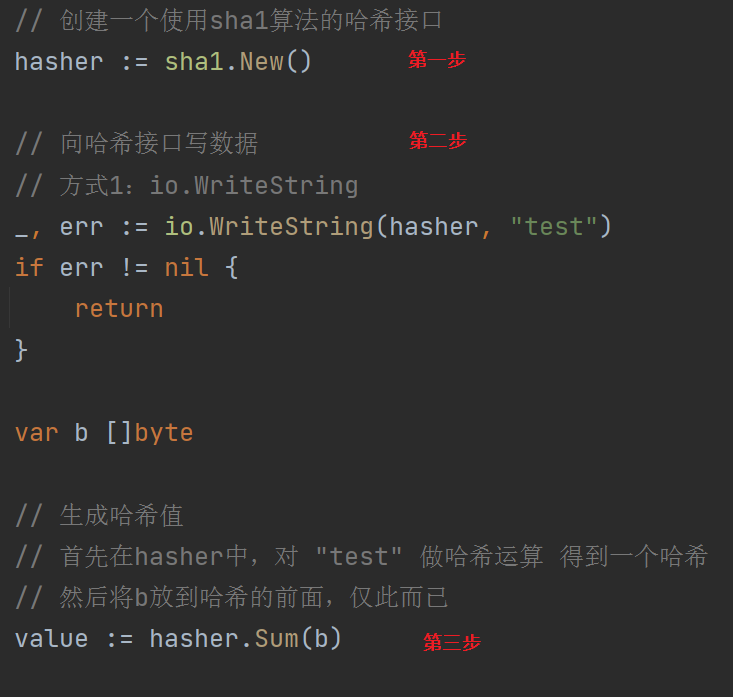Click the "test" string literal
Image resolution: width=733 pixels, height=697 pixels.
tap(553, 227)
